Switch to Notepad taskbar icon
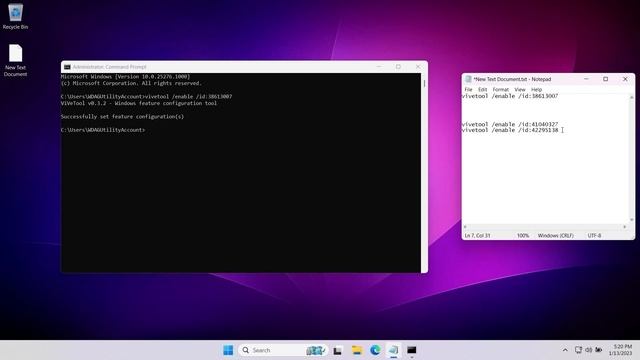The image size is (640, 360). [x=393, y=350]
